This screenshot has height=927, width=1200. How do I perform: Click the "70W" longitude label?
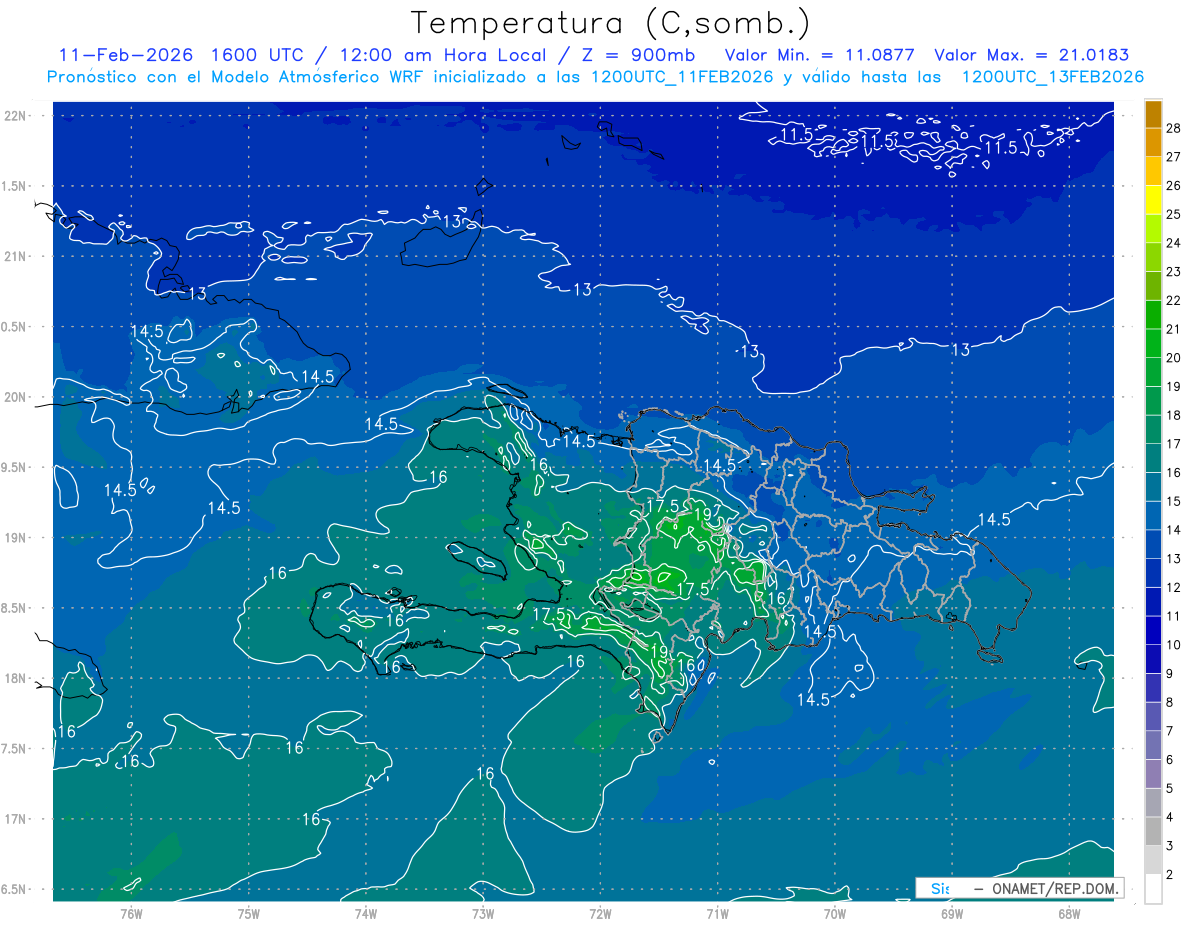[x=835, y=913]
